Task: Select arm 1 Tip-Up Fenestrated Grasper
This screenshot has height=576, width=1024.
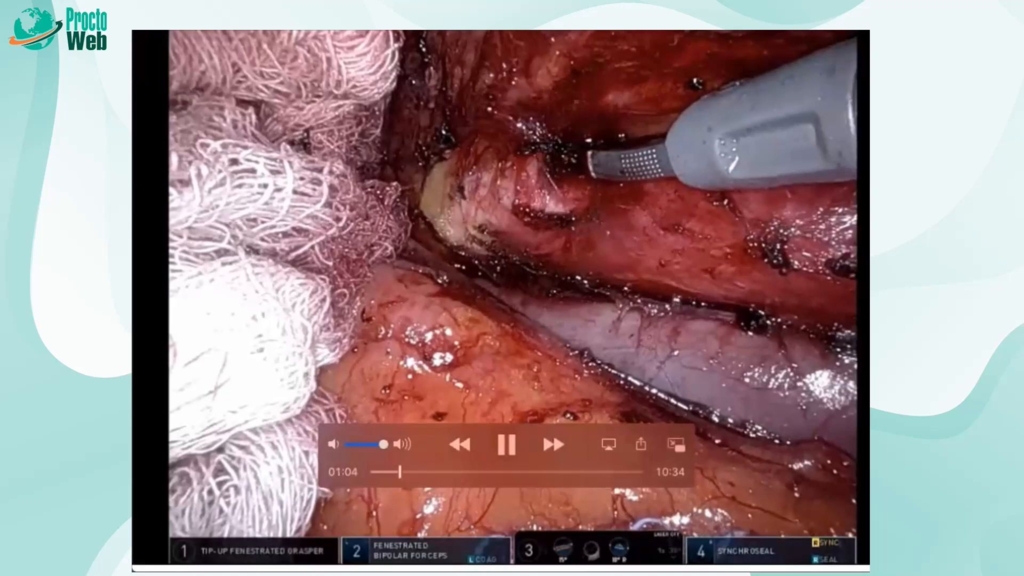Action: click(x=255, y=550)
